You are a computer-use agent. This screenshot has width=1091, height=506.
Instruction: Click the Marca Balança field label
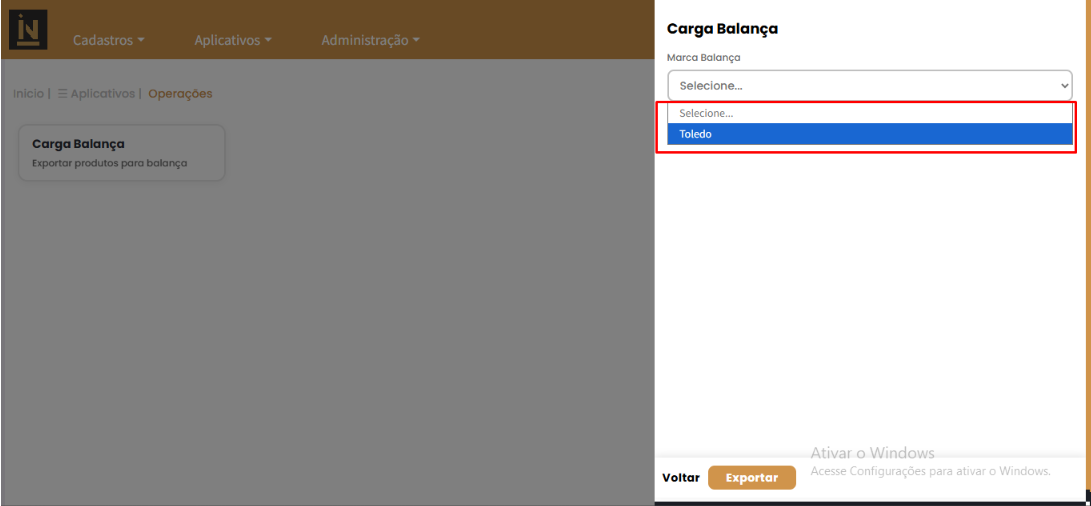(x=703, y=58)
